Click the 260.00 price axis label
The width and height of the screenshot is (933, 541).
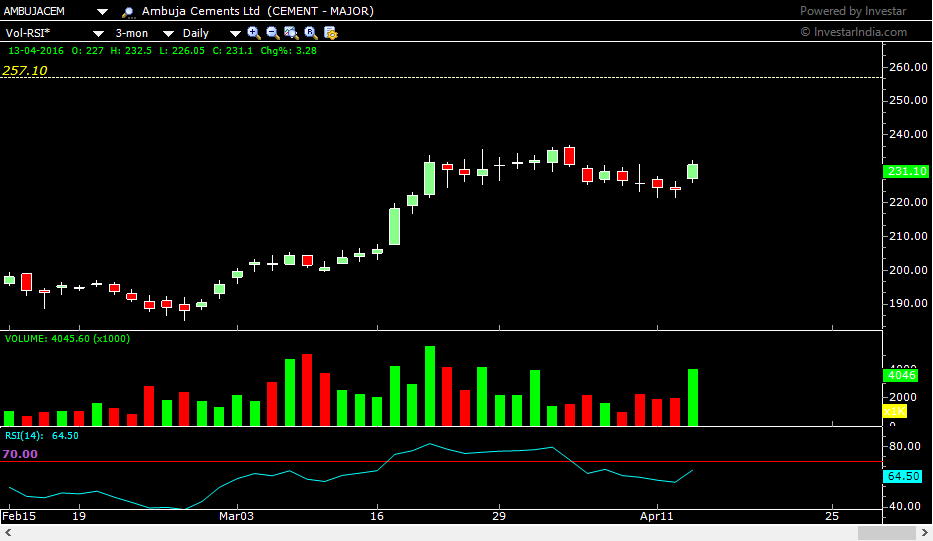point(908,67)
